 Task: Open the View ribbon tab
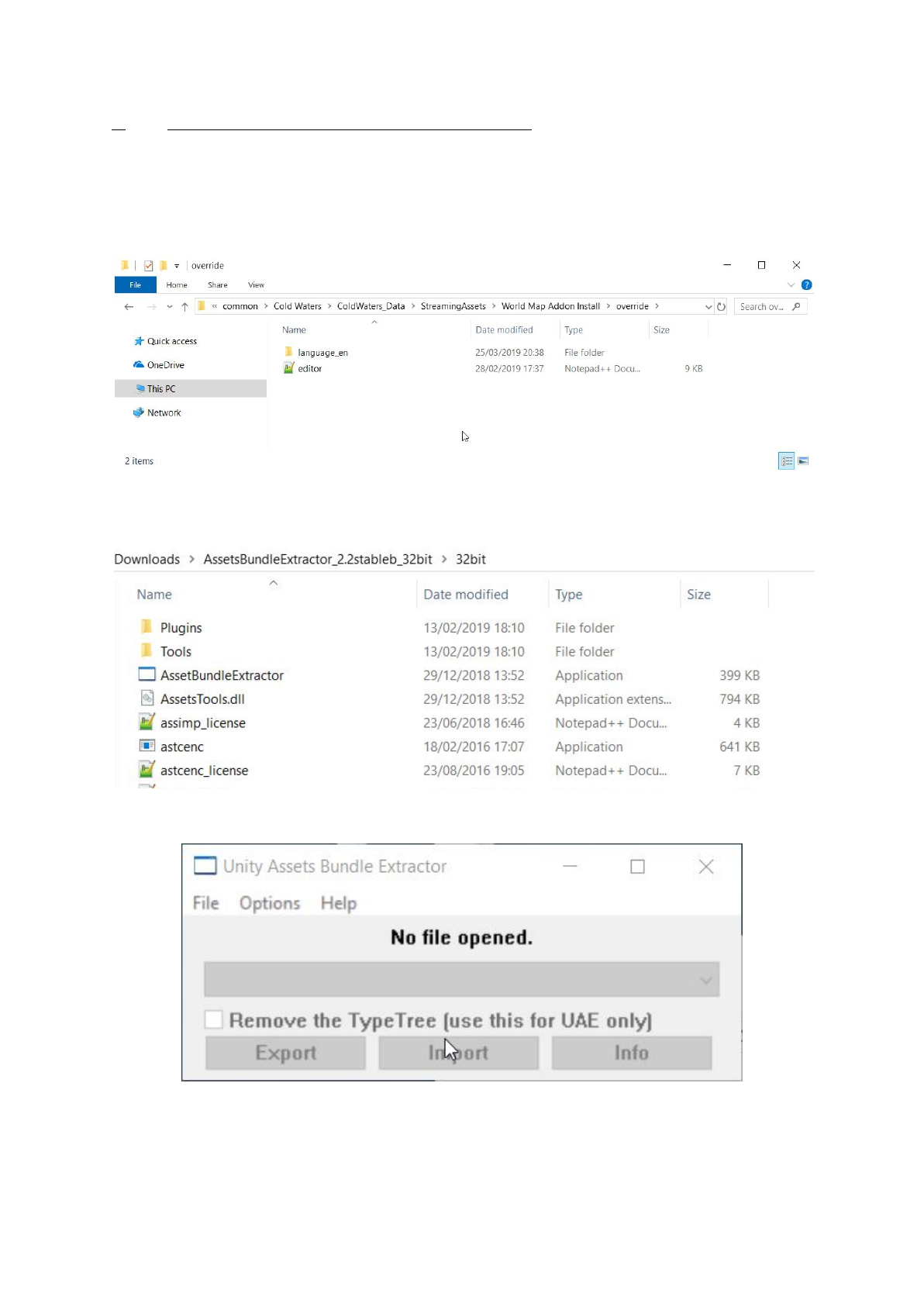[257, 285]
